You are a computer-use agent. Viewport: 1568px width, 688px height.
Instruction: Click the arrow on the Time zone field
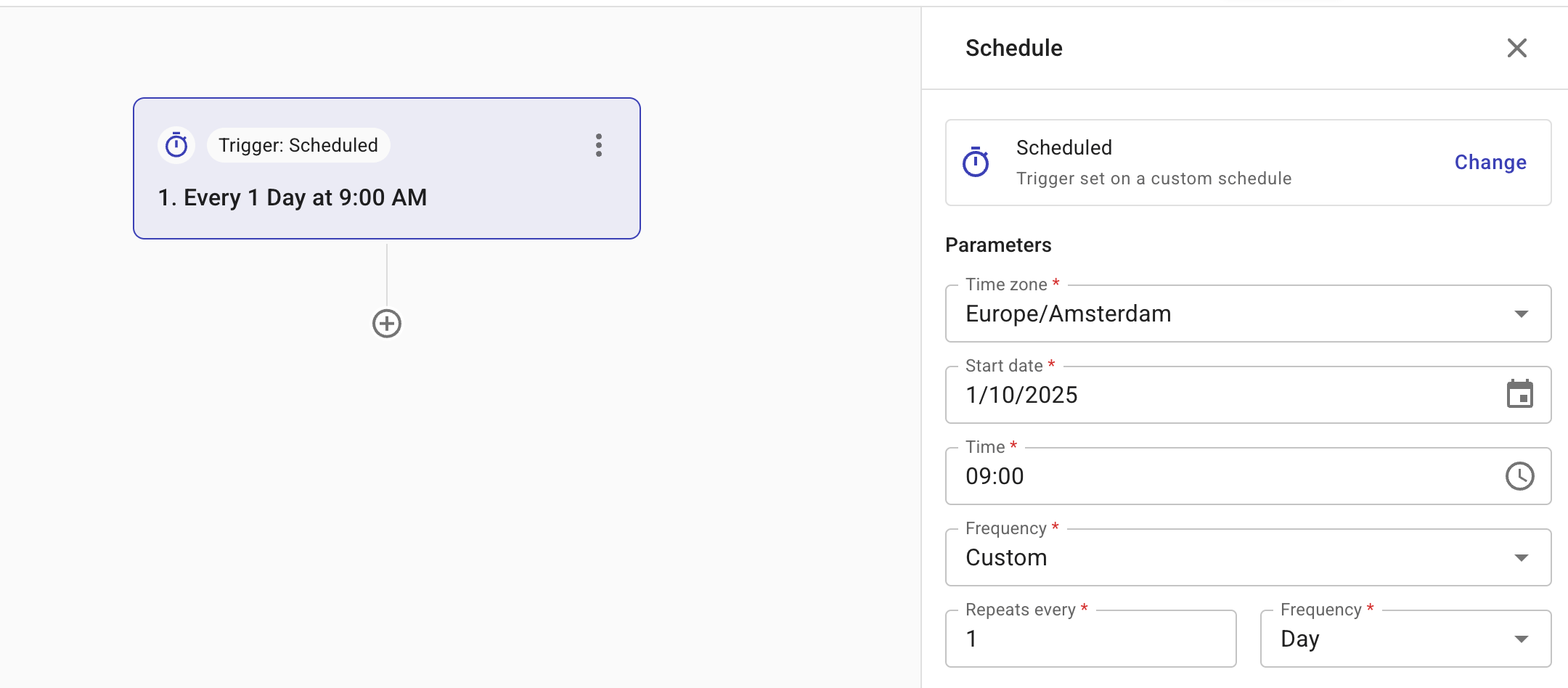(1522, 314)
